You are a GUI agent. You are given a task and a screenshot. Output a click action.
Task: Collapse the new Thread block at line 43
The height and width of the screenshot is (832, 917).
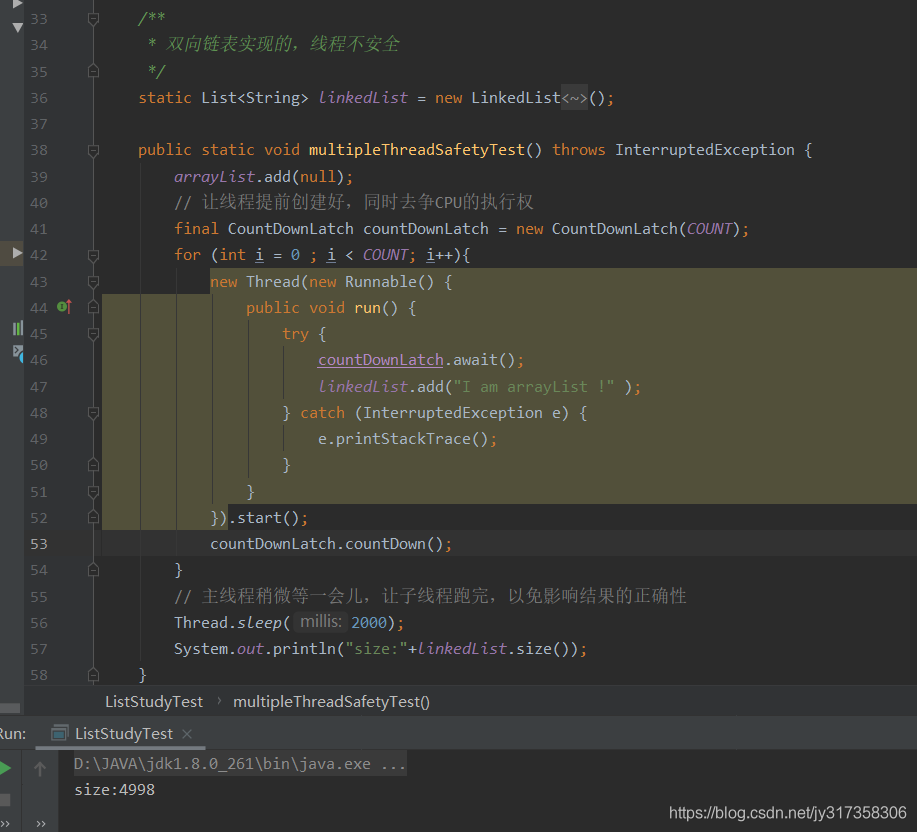point(93,281)
